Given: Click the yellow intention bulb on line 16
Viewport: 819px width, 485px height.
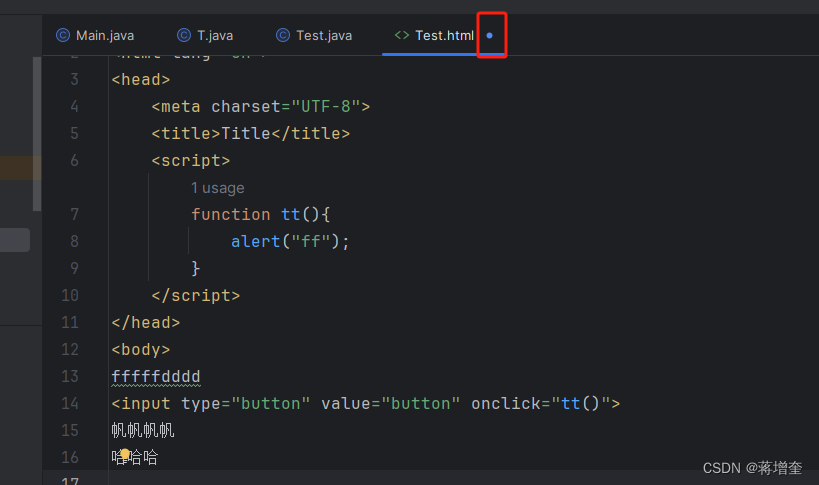Looking at the screenshot, I should 125,454.
